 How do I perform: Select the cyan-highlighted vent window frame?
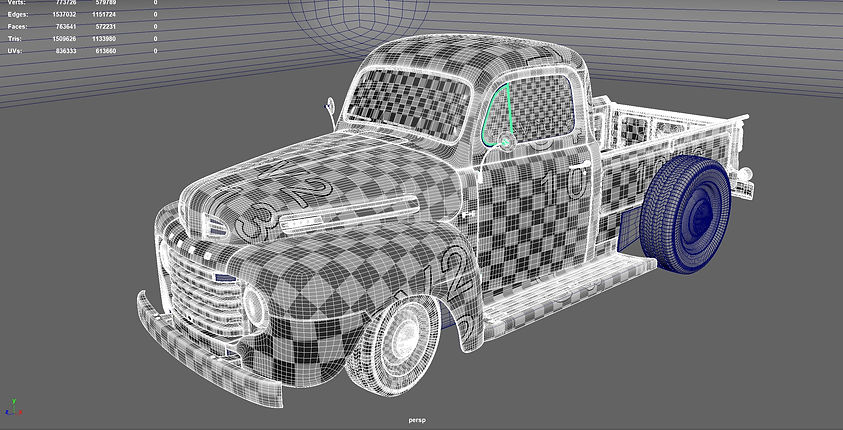pyautogui.click(x=497, y=116)
